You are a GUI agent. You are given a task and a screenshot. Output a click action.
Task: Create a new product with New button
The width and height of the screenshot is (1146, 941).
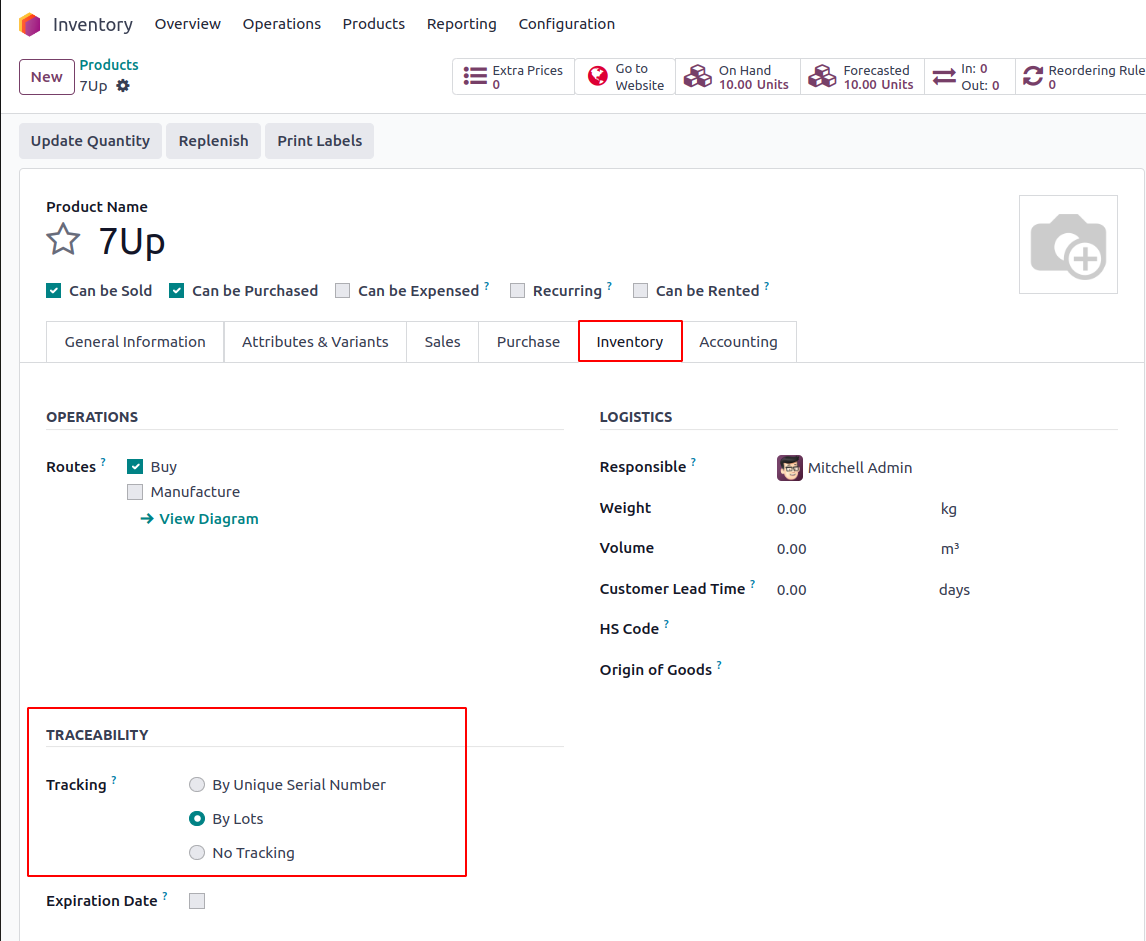[x=47, y=77]
